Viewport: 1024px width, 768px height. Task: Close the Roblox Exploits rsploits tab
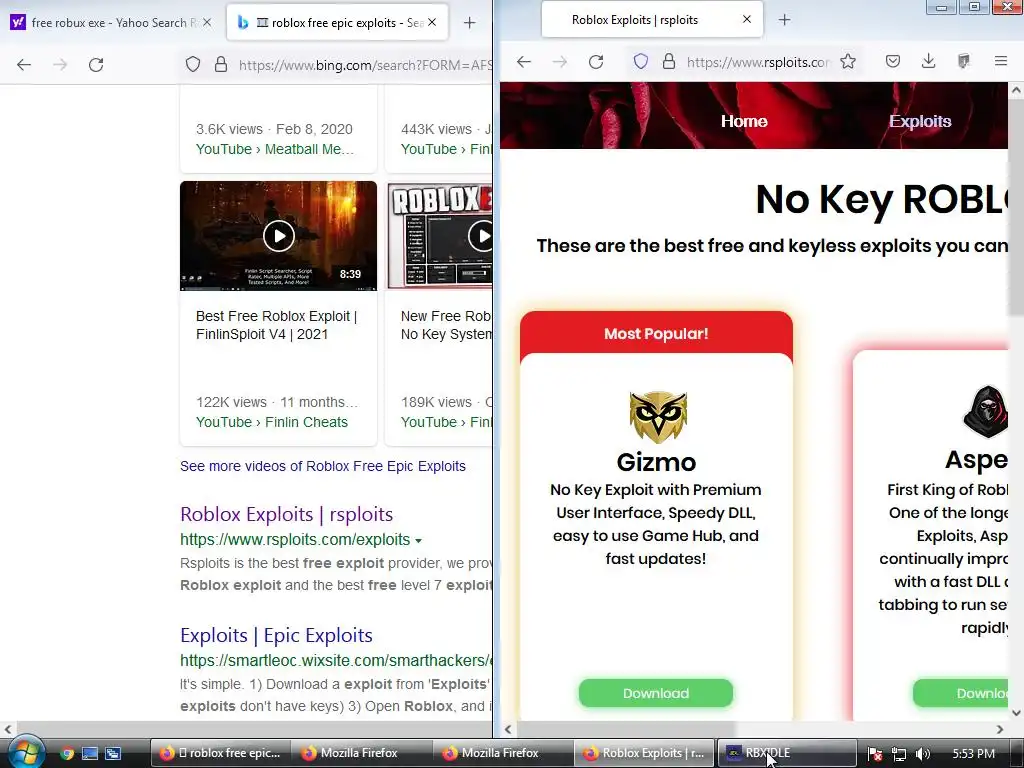pos(746,20)
